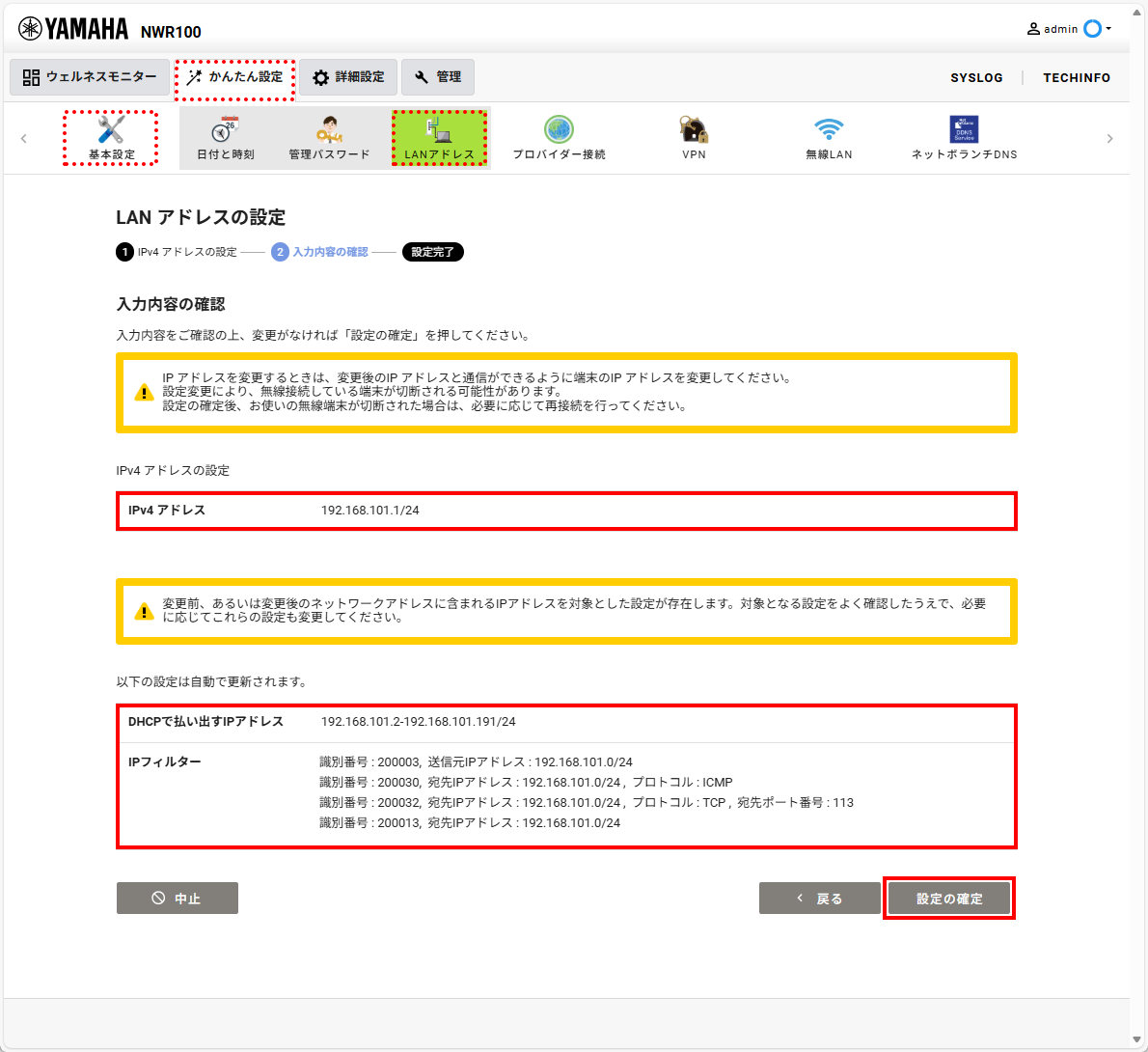This screenshot has height=1052, width=1148.
Task: Click step 2 入力内容の確認
Action: tap(319, 252)
